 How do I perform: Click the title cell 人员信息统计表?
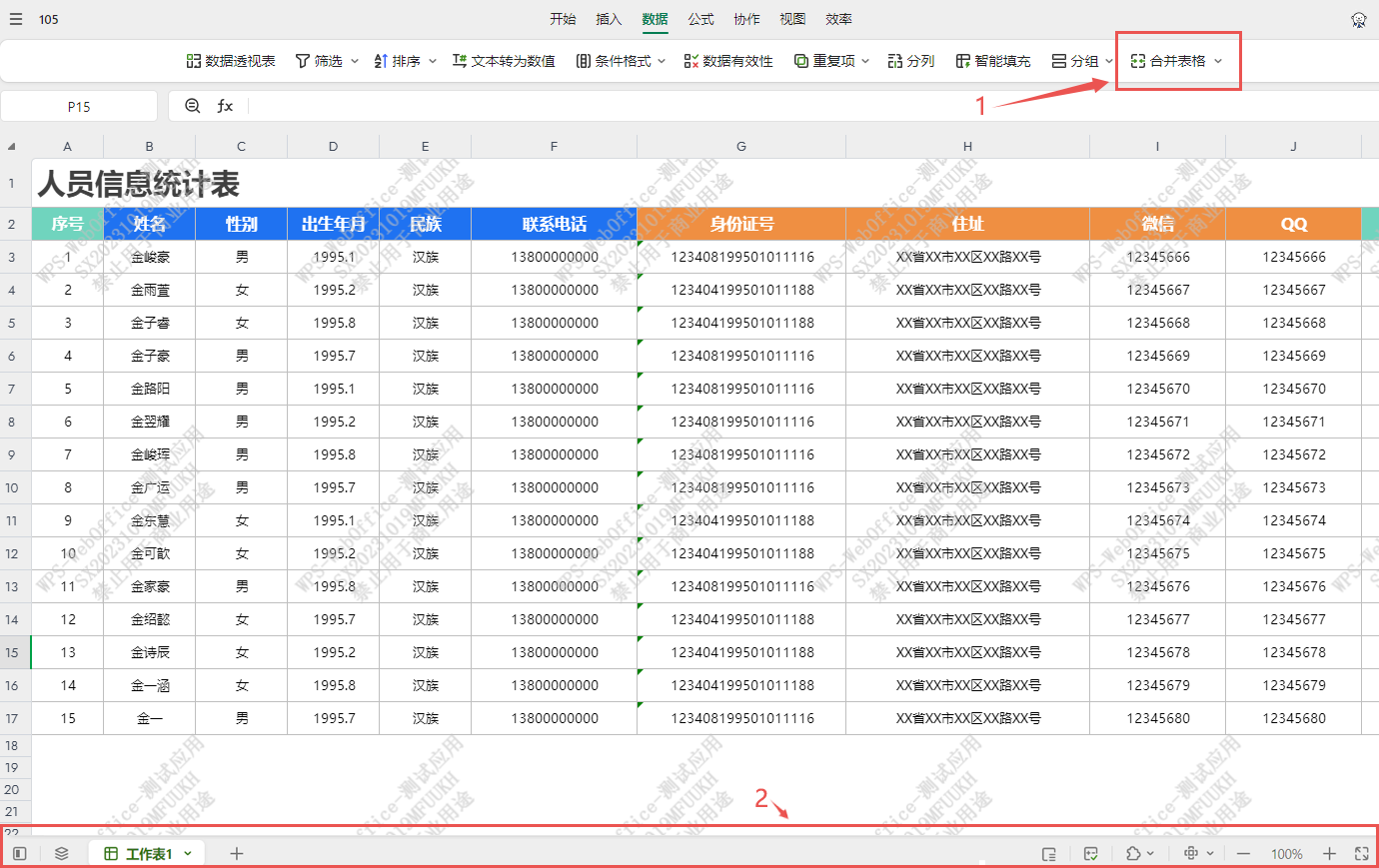tap(139, 184)
